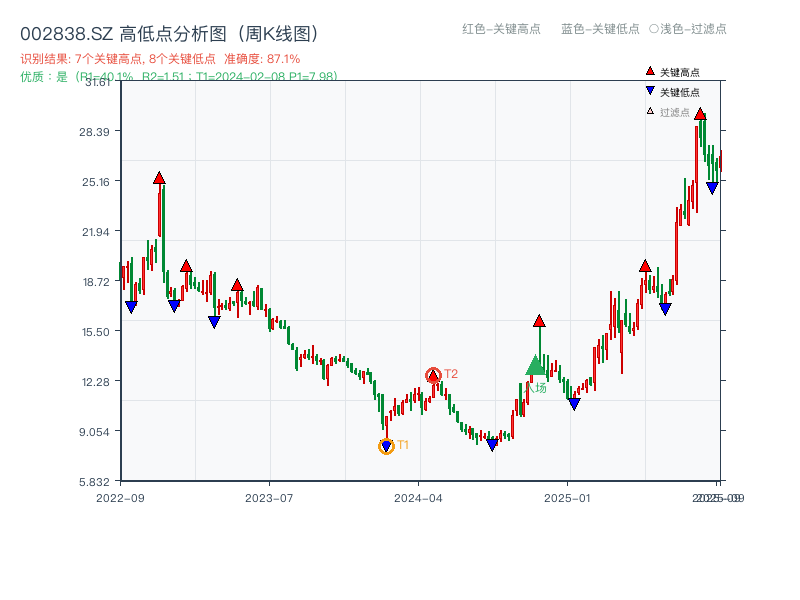Select the blue key-low triangle near 17 in mid-2025
This screenshot has width=800, height=600.
(665, 309)
